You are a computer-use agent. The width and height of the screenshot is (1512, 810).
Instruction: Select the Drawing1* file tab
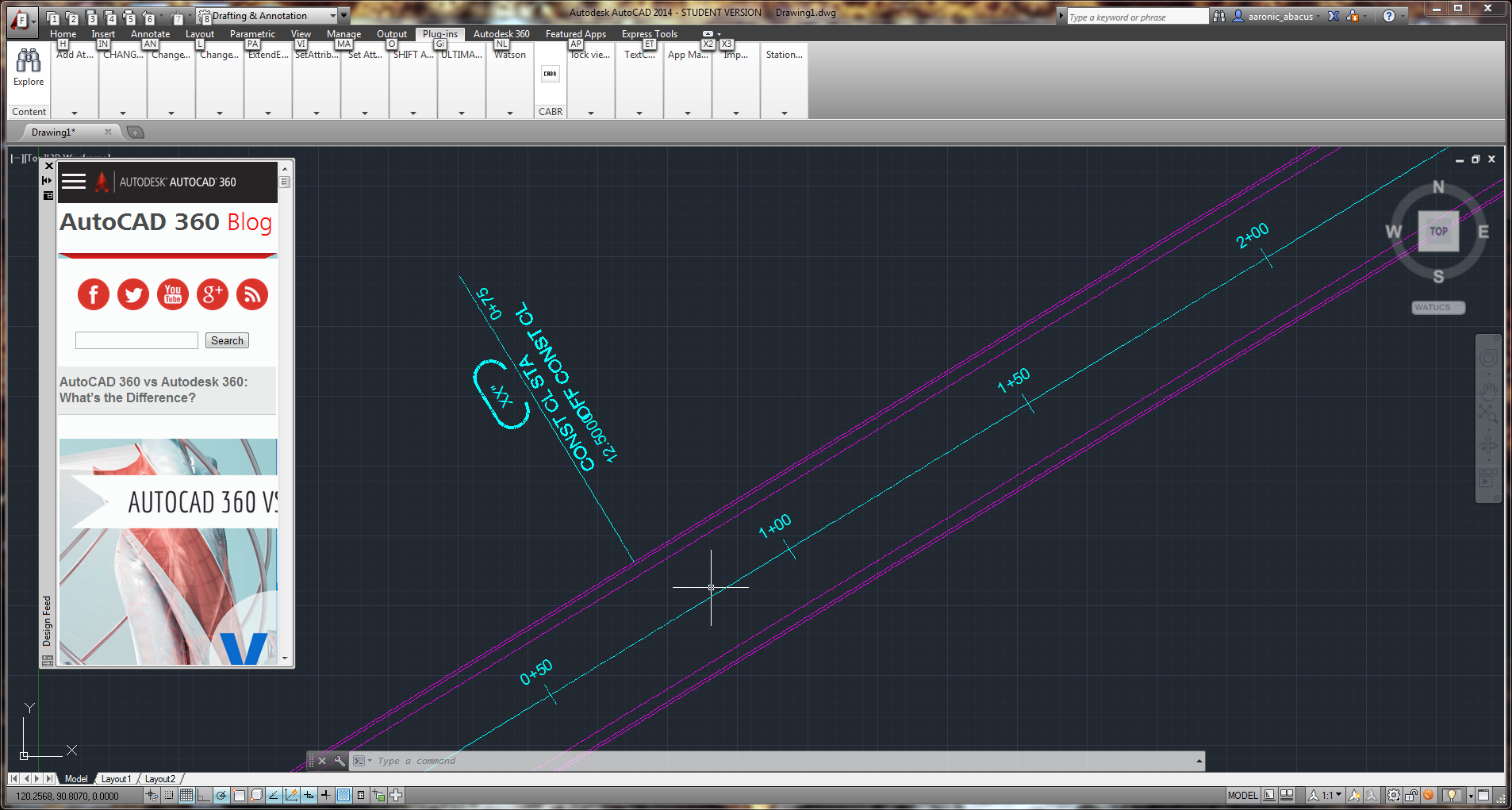coord(53,132)
